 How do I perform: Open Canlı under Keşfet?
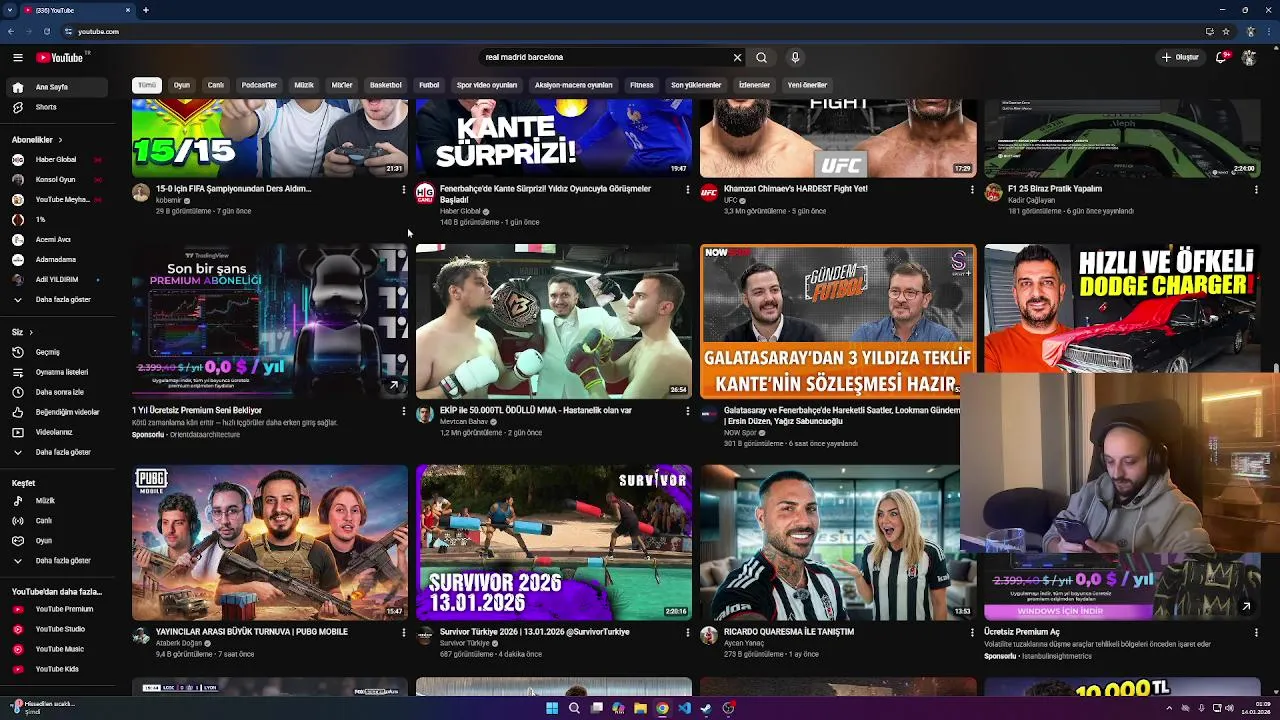(x=55, y=520)
